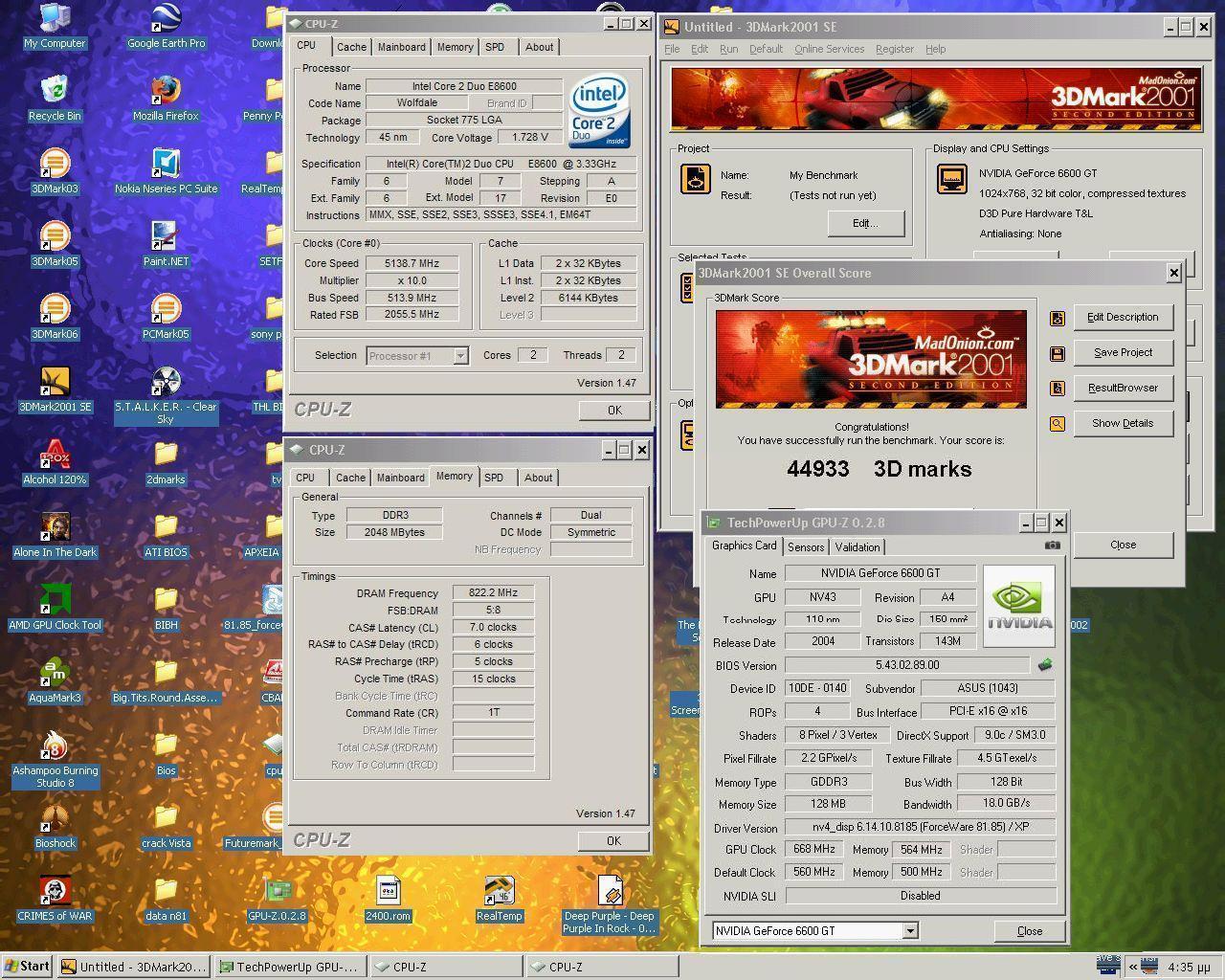The image size is (1225, 980).
Task: Open the 3DMark05 desktop shortcut
Action: coord(55,244)
